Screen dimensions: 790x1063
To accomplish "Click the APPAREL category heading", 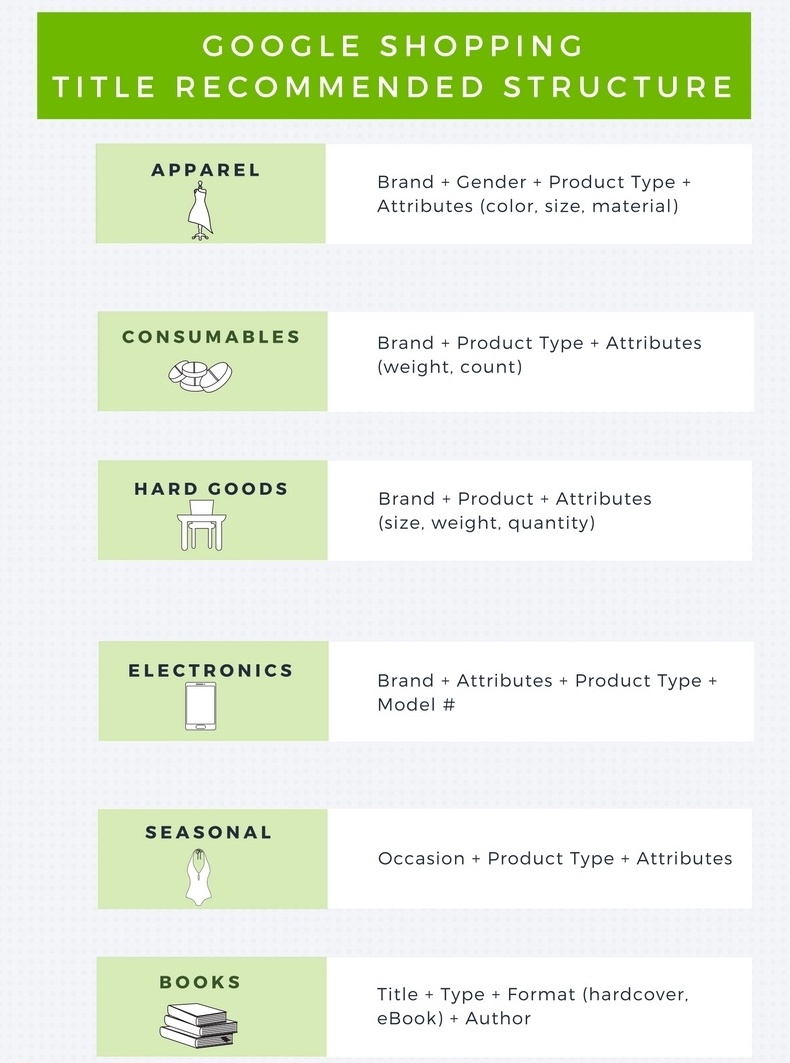I will 206,170.
